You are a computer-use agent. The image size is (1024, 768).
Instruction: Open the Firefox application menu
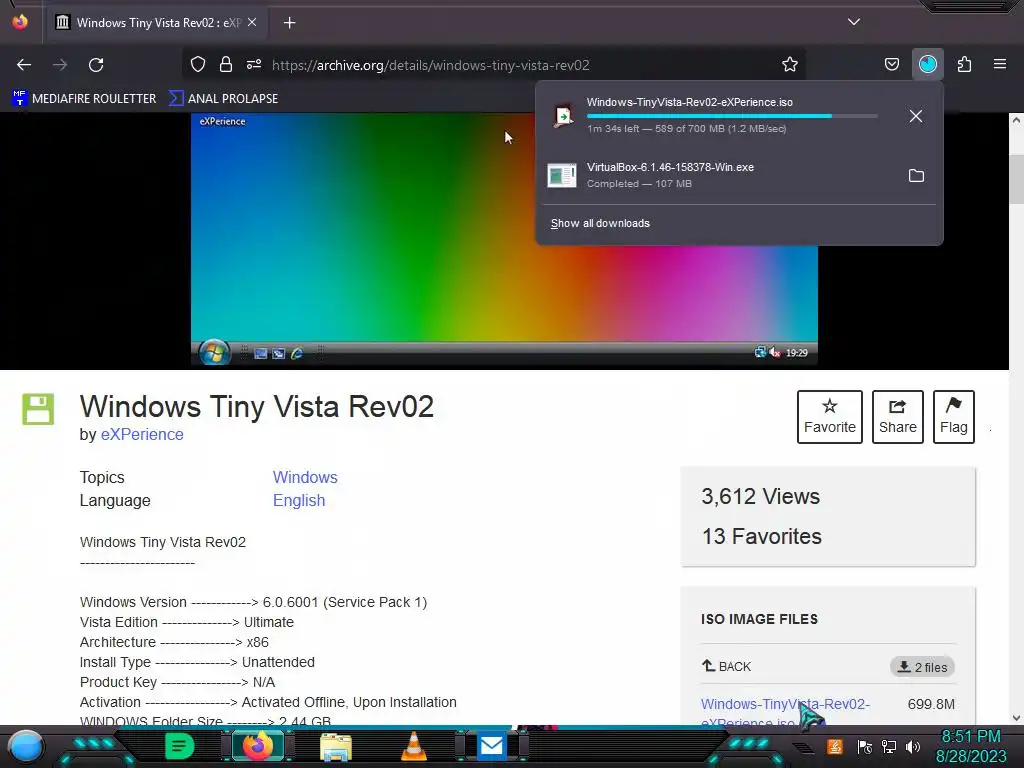tap(1000, 65)
